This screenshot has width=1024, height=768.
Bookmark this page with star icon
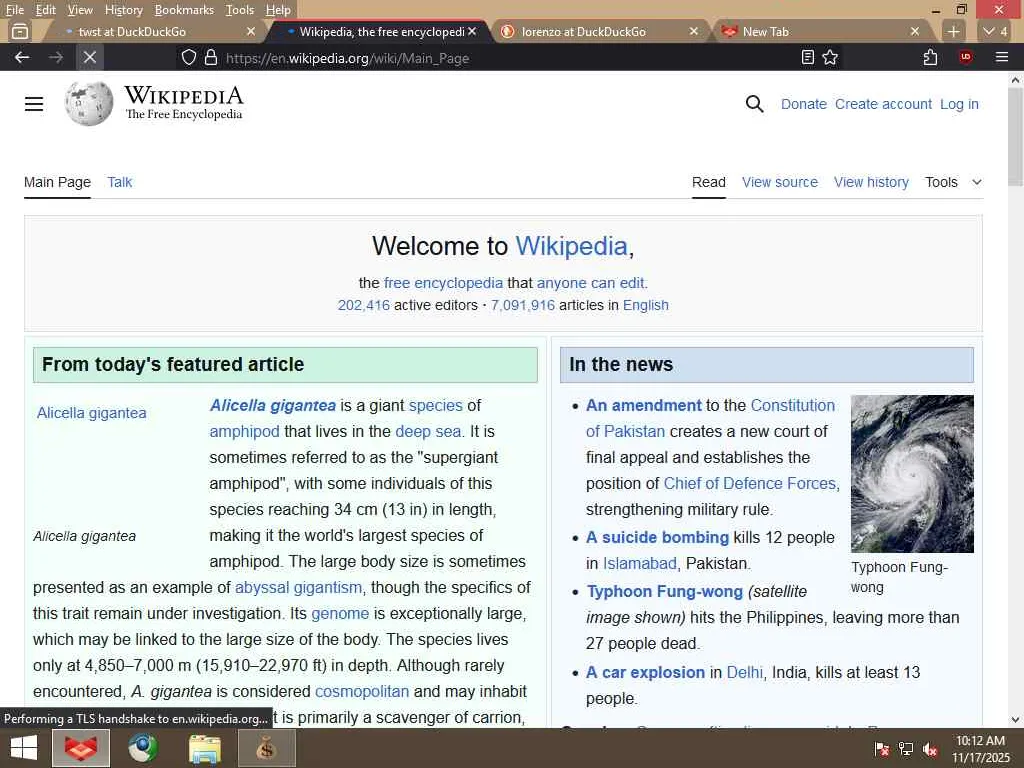click(830, 57)
